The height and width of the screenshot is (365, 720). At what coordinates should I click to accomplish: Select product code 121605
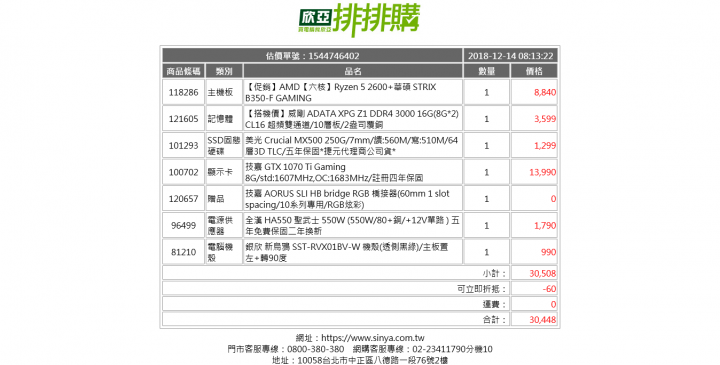pyautogui.click(x=183, y=119)
